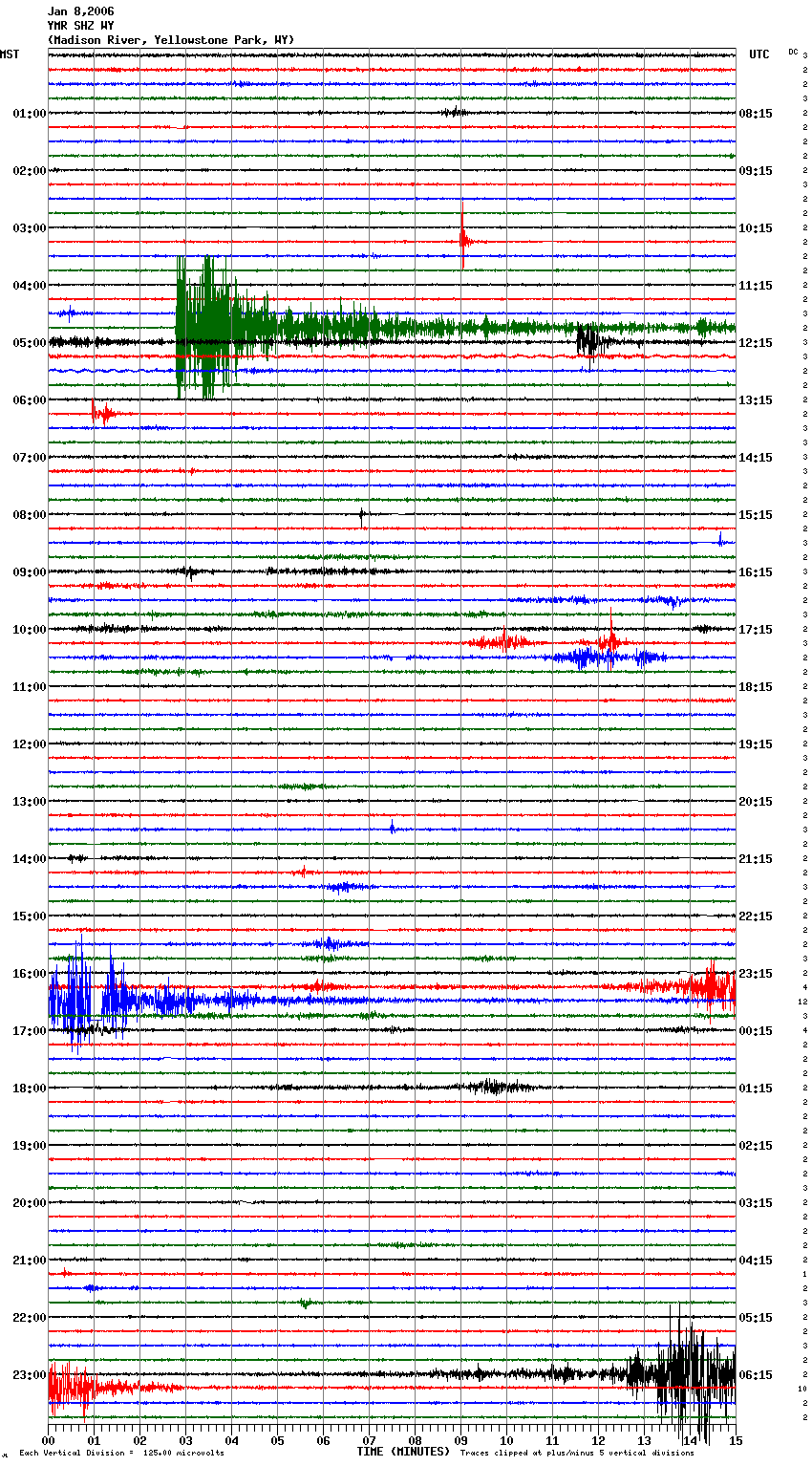The height and width of the screenshot is (1466, 812).
Task: Select the "19:00" MST row label
Action: tap(30, 1146)
